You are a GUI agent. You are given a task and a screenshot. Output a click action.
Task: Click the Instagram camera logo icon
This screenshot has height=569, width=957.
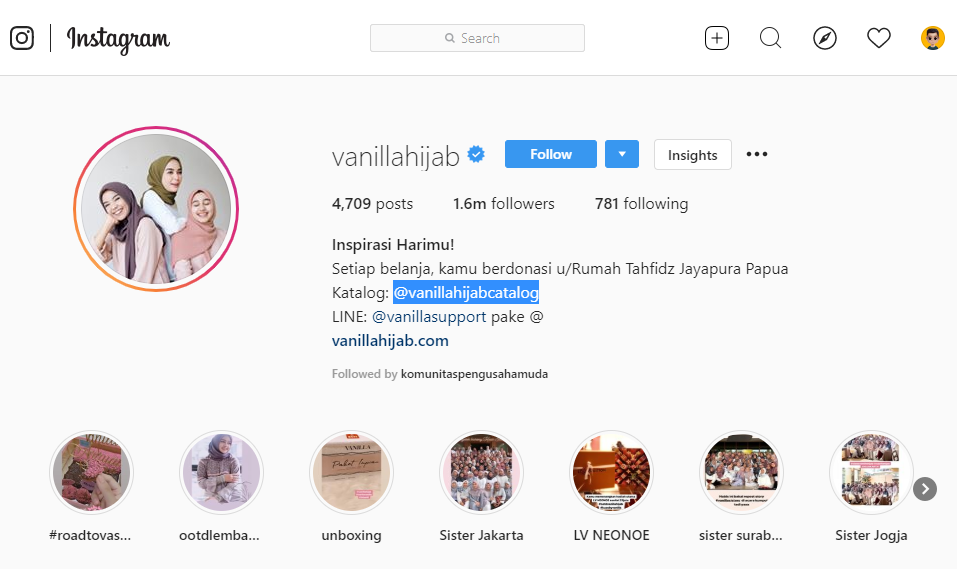[x=22, y=38]
